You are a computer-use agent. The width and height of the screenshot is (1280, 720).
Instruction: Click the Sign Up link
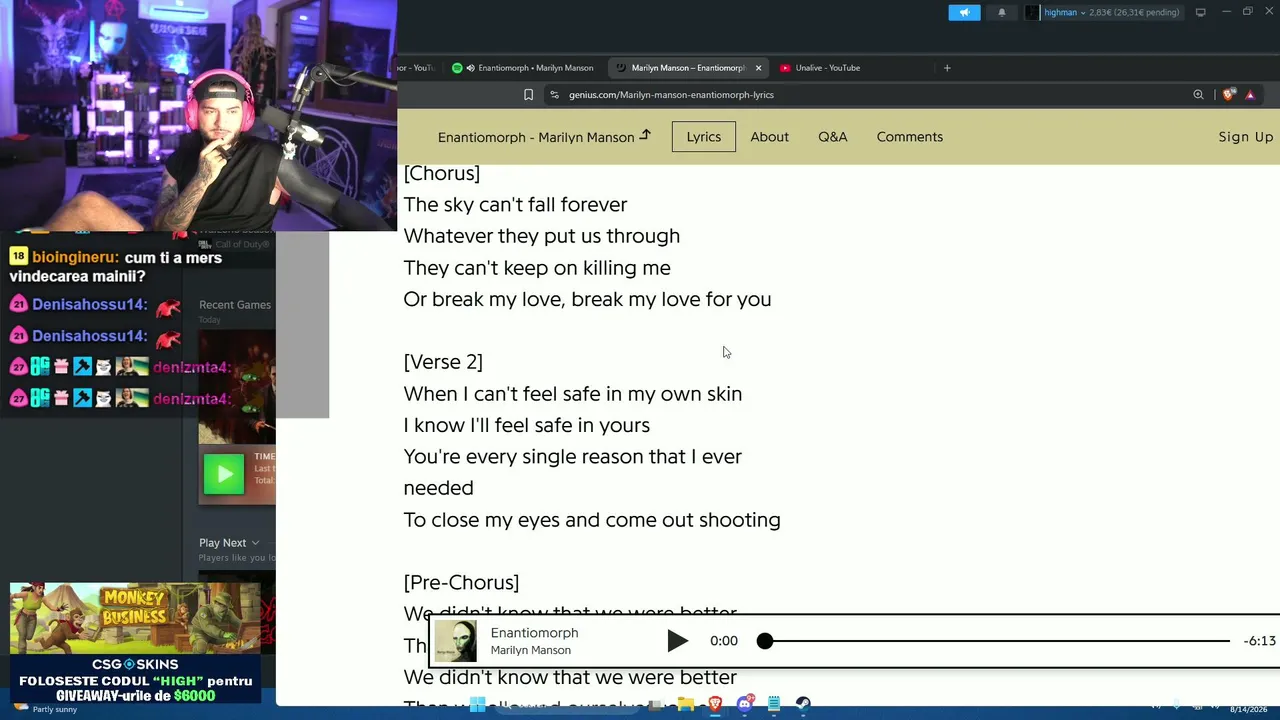tap(1246, 137)
